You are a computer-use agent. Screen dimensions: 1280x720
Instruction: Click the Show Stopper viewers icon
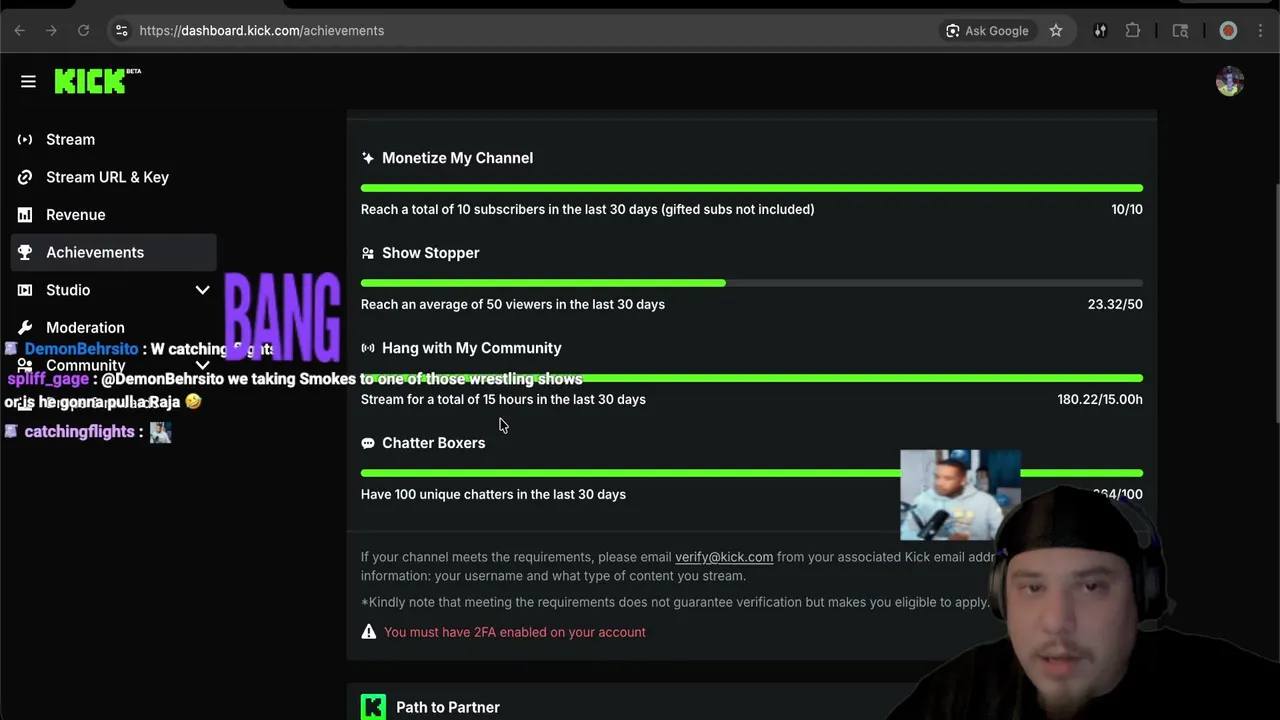click(368, 253)
